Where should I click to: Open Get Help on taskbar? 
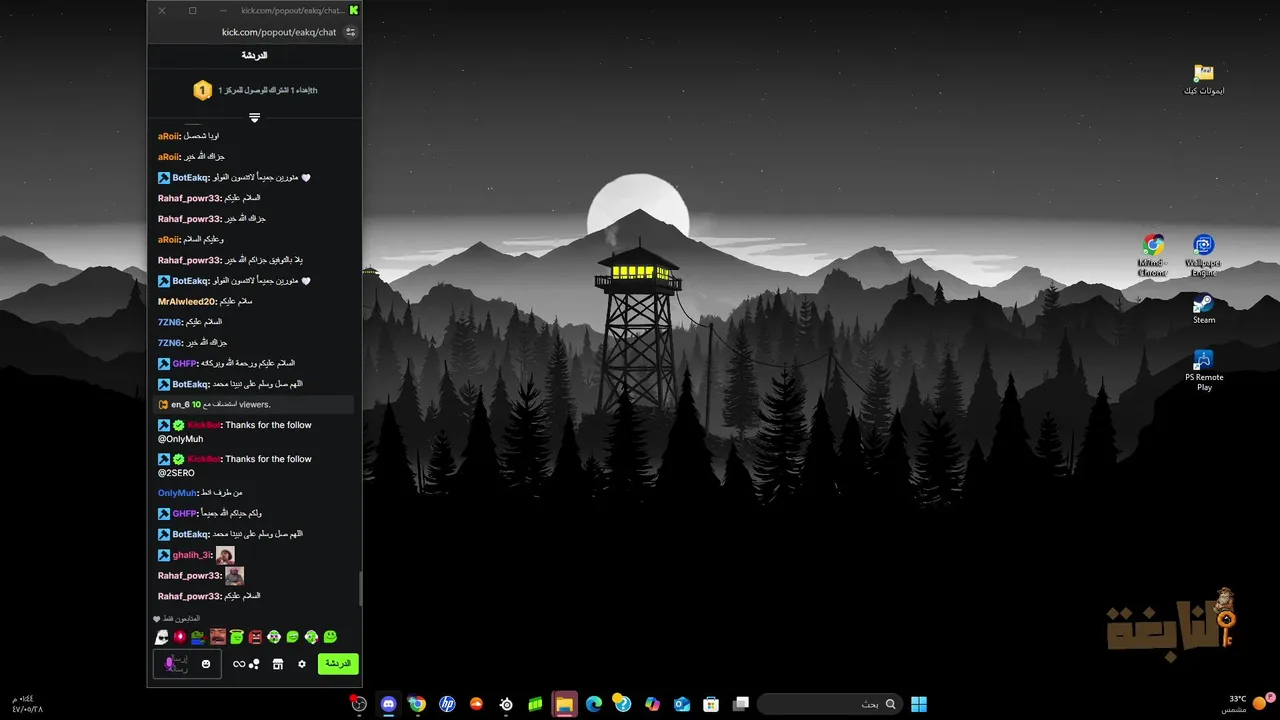(622, 704)
